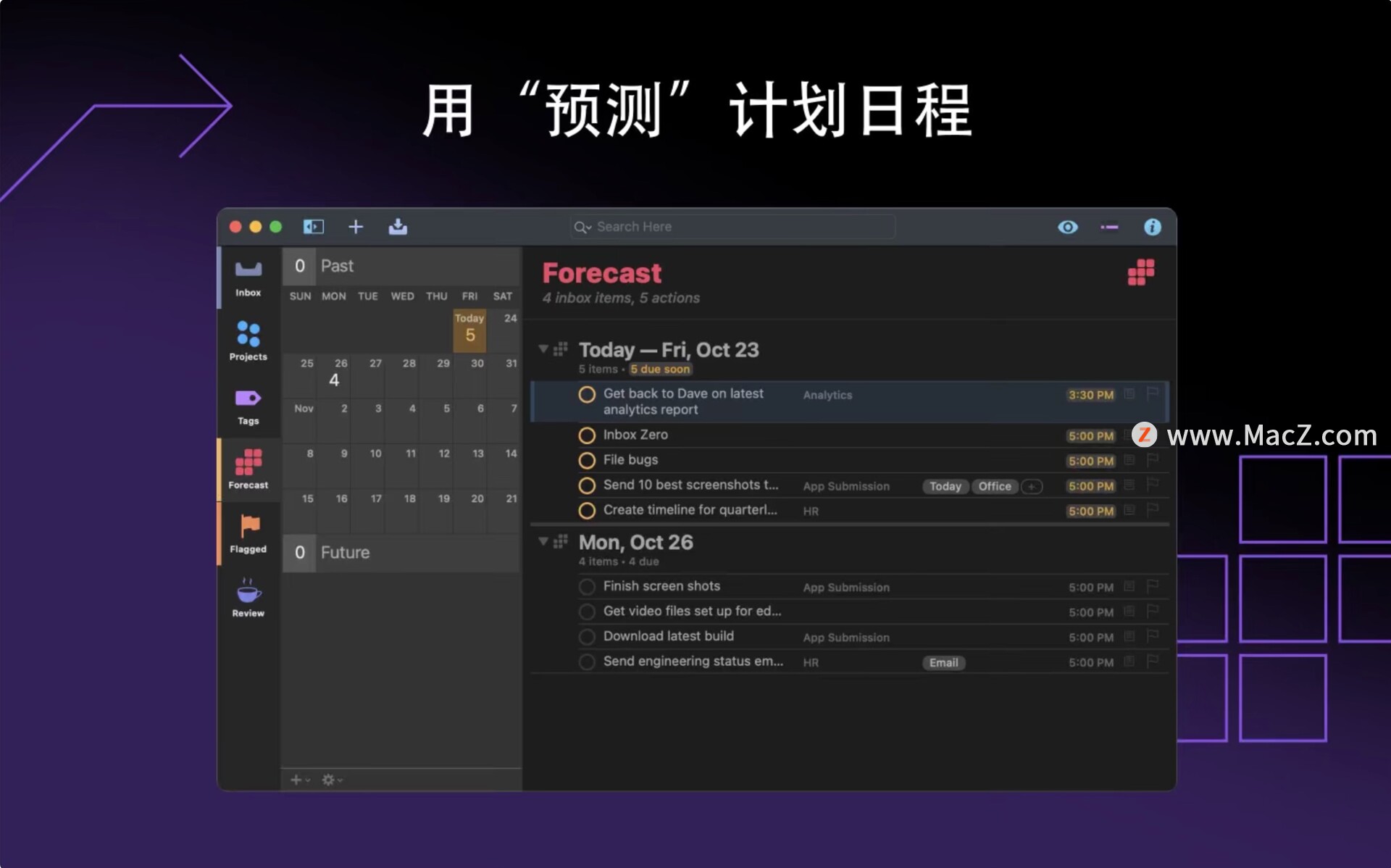Select Today 5 in the calendar
Viewport: 1391px width, 868px height.
(x=469, y=330)
